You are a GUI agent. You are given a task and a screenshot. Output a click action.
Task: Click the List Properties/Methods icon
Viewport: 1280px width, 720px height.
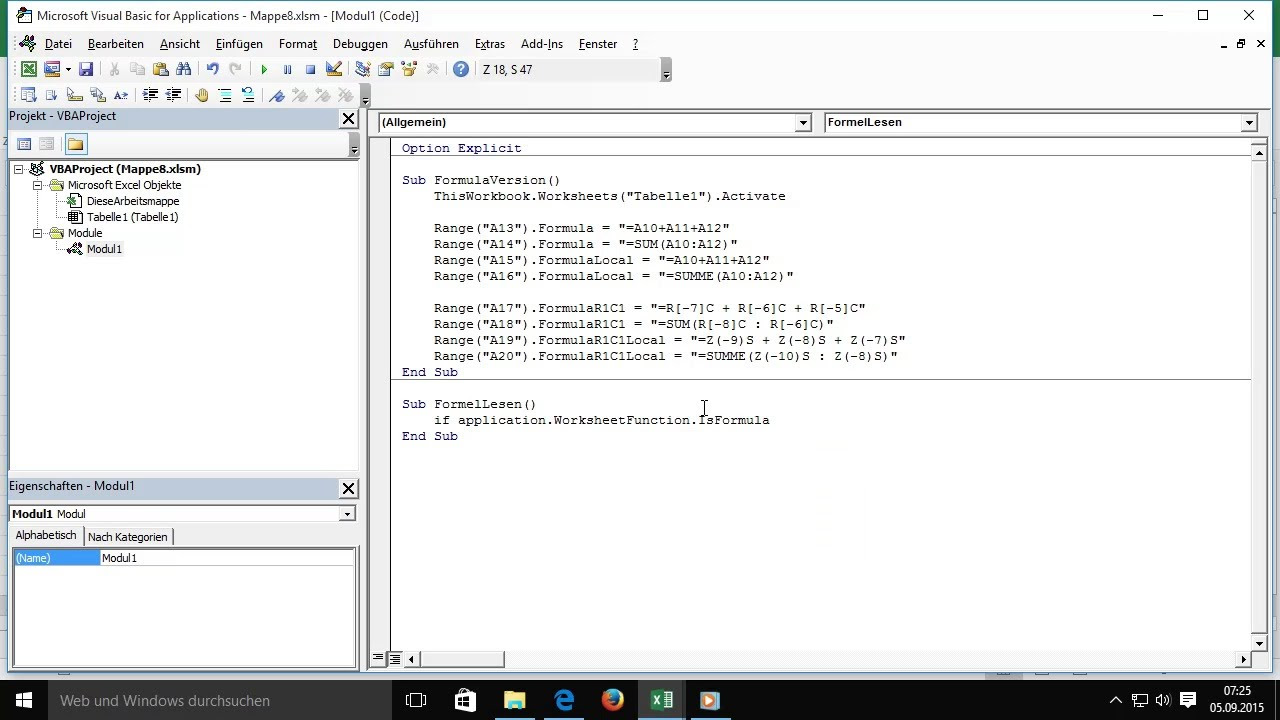pos(28,95)
